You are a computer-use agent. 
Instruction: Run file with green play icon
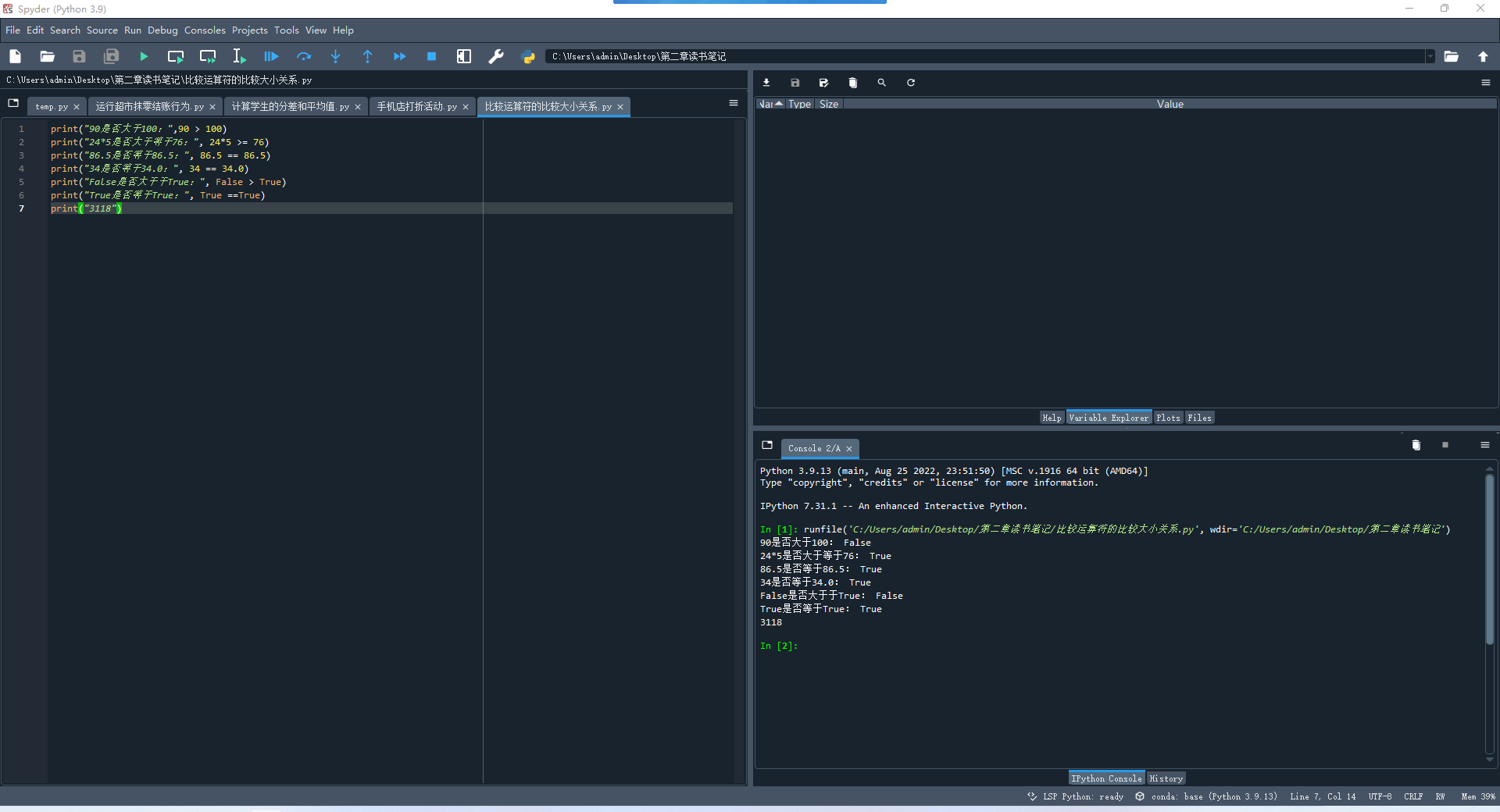[144, 56]
